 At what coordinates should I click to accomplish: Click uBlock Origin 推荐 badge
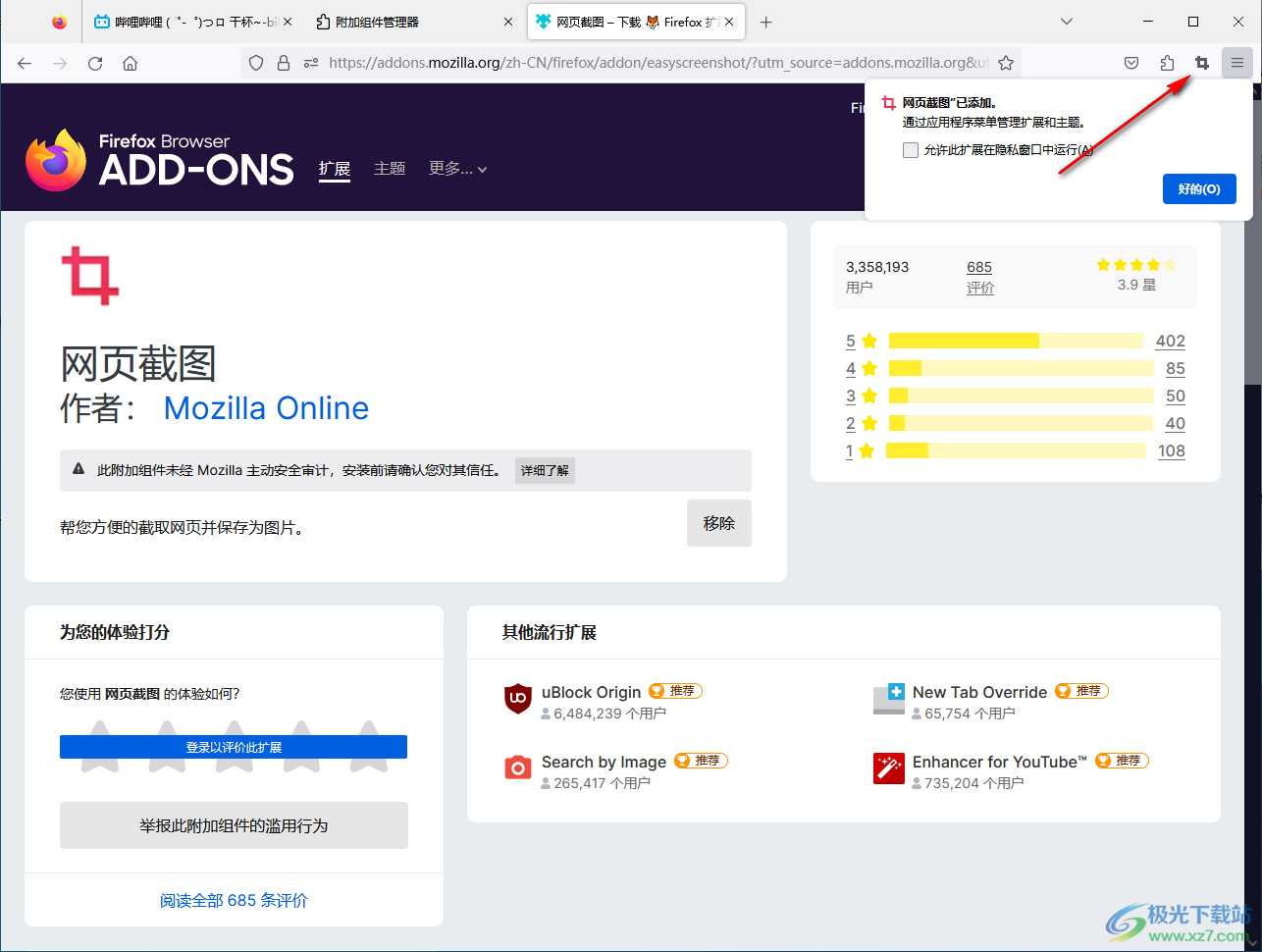tap(675, 691)
